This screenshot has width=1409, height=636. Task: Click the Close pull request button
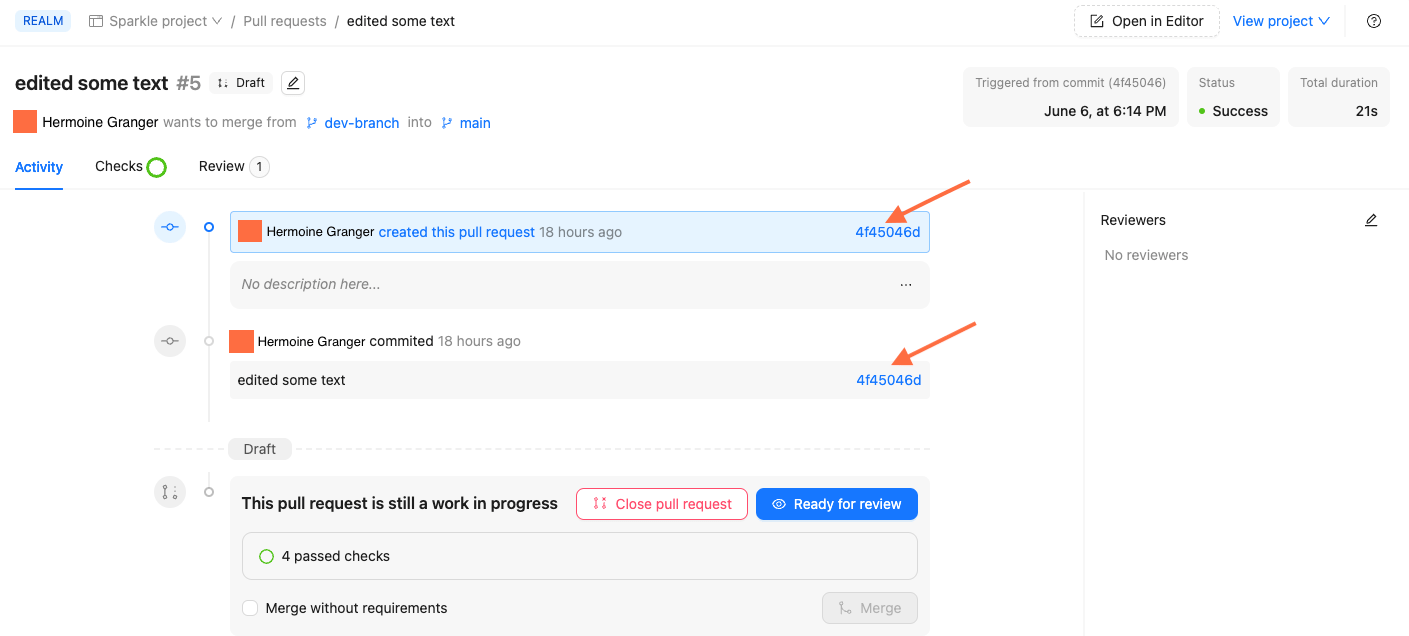tap(661, 504)
